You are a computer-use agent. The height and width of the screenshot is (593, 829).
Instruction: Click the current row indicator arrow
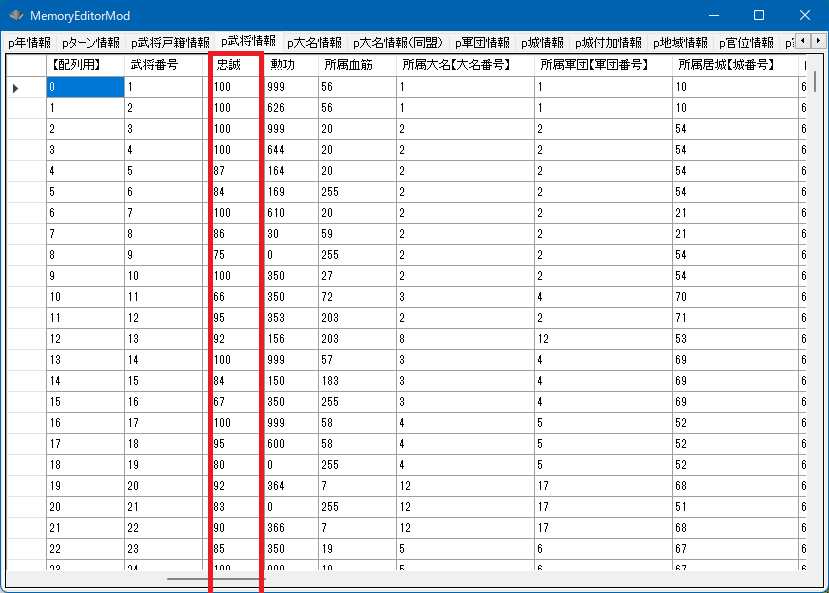pos(16,88)
